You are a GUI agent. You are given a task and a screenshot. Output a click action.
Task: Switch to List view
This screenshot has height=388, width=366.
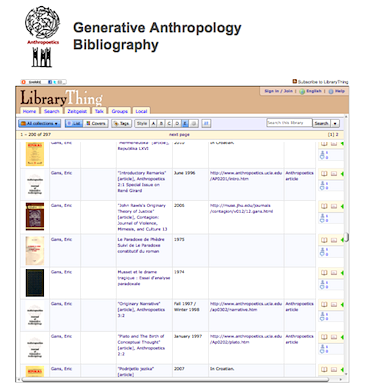(74, 123)
